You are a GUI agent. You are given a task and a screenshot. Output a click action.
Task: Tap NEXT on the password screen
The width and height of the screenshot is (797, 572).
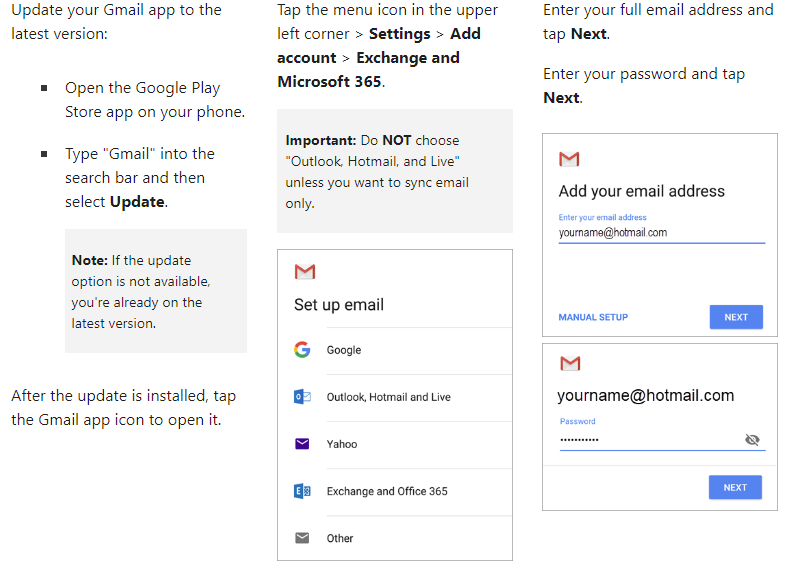pyautogui.click(x=735, y=487)
